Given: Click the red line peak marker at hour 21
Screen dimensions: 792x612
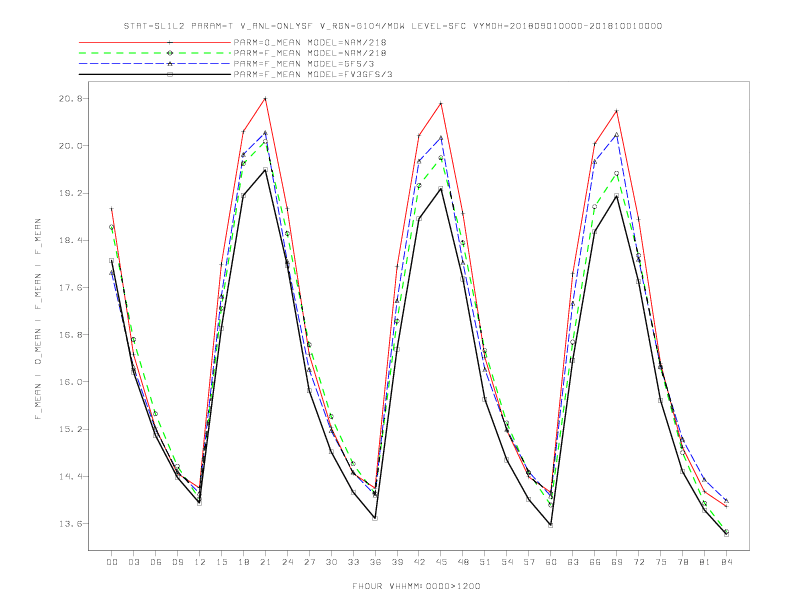Looking at the screenshot, I should tap(265, 98).
